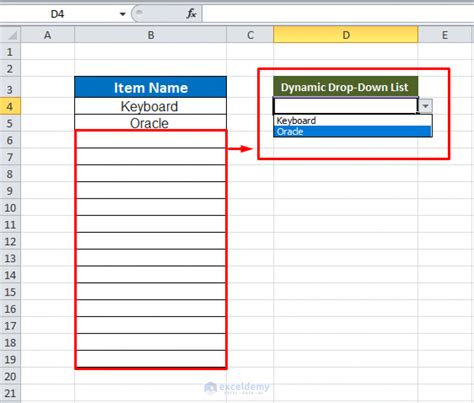Image resolution: width=474 pixels, height=403 pixels.
Task: Choose Oracle from the drop-down list
Action: click(353, 131)
